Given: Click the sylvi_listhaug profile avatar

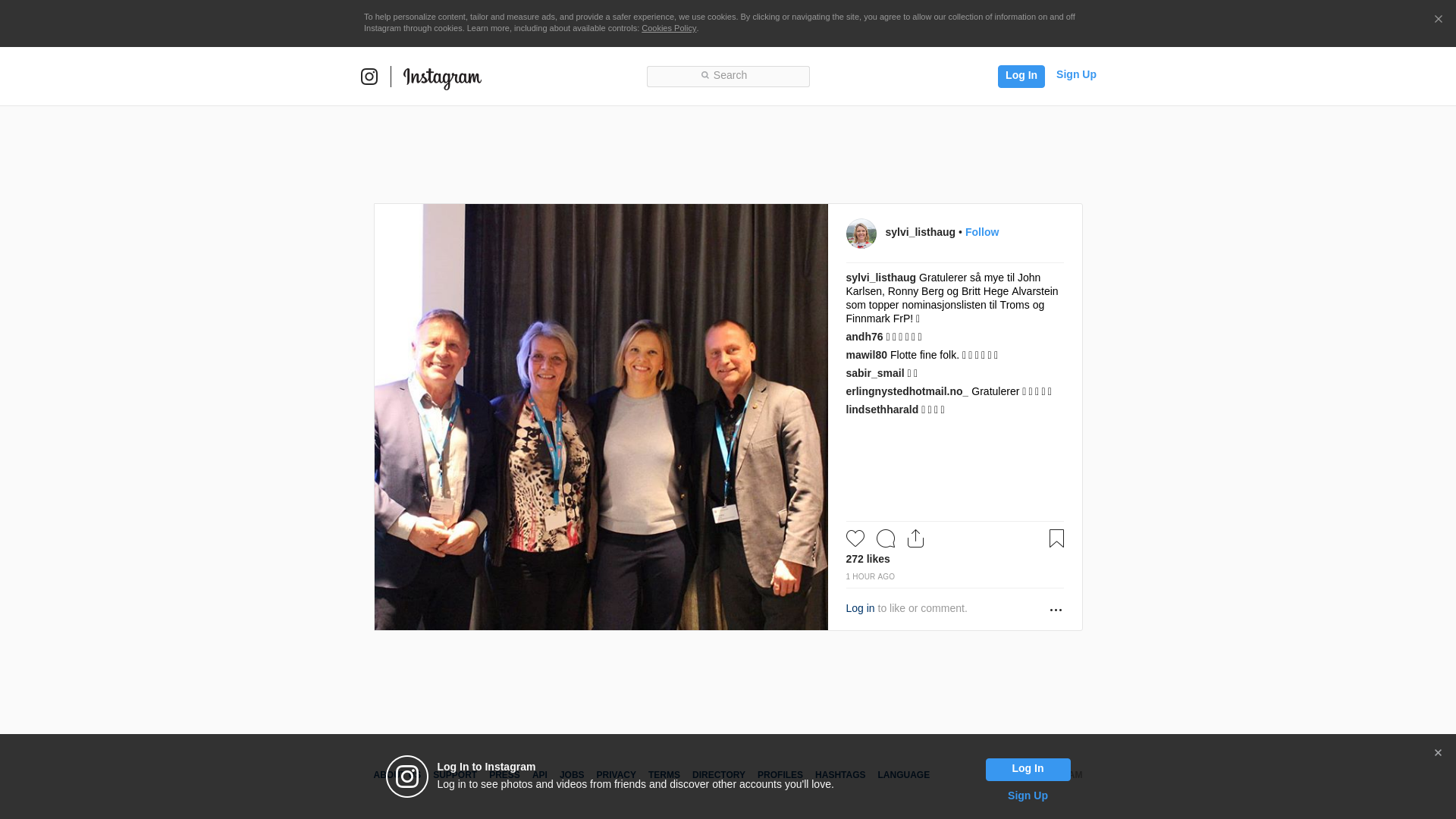Looking at the screenshot, I should [861, 234].
